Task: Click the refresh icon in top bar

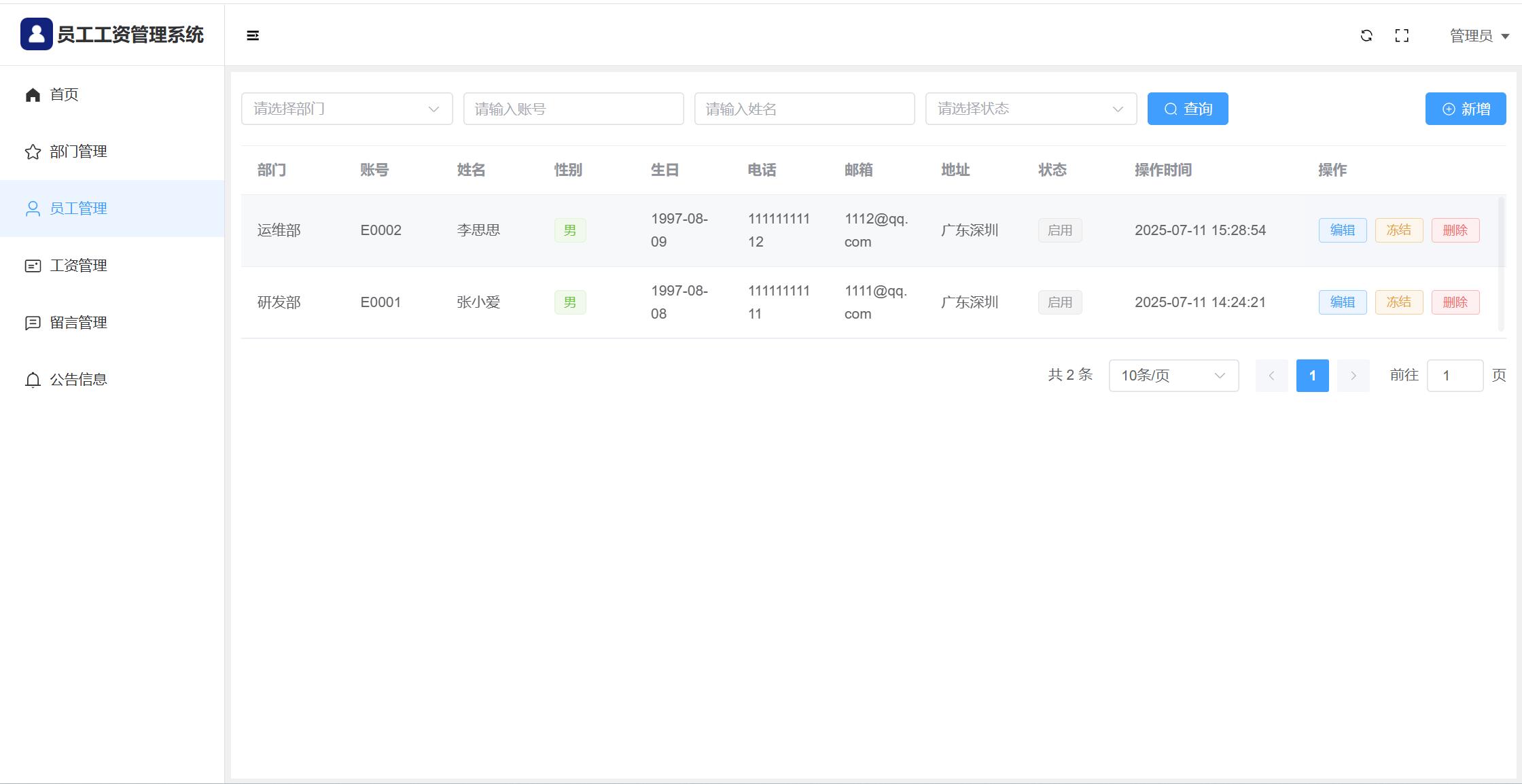Action: (1366, 35)
